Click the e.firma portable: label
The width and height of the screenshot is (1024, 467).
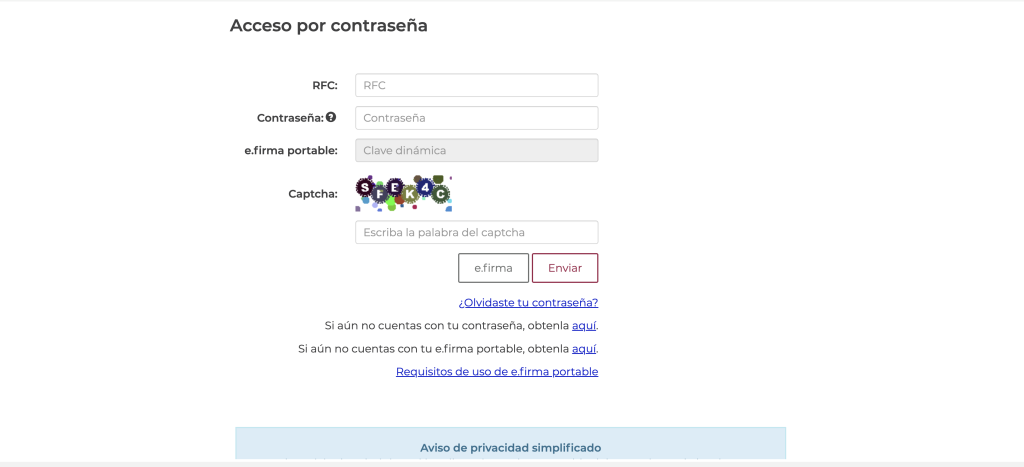point(291,150)
